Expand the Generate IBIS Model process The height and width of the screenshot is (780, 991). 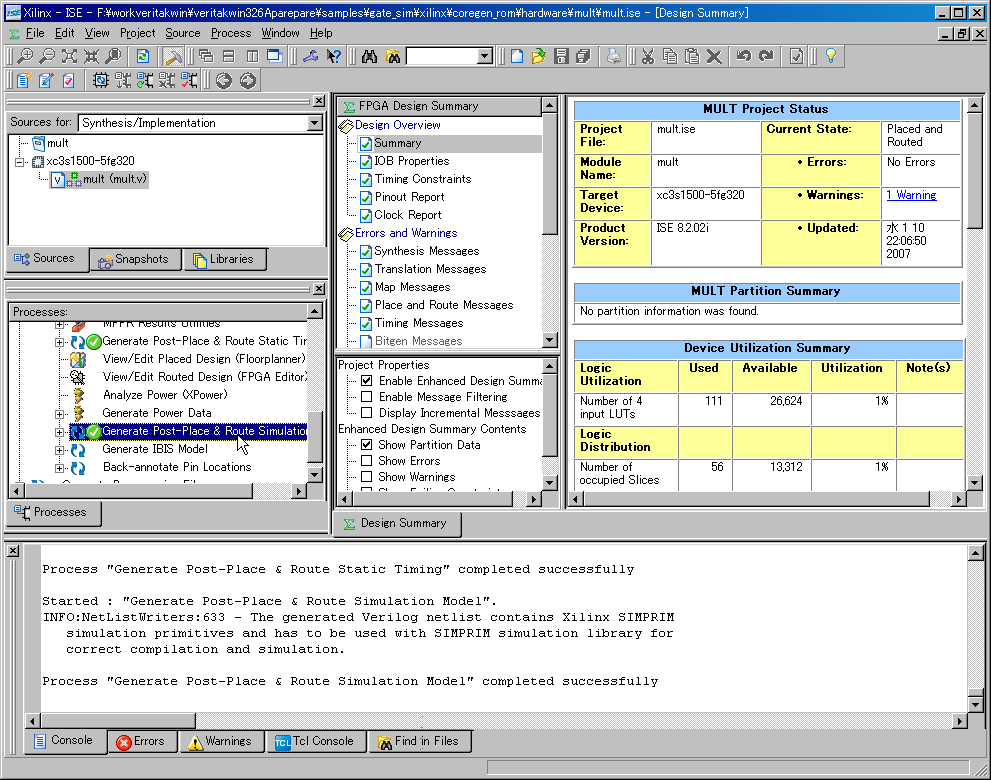pos(59,450)
